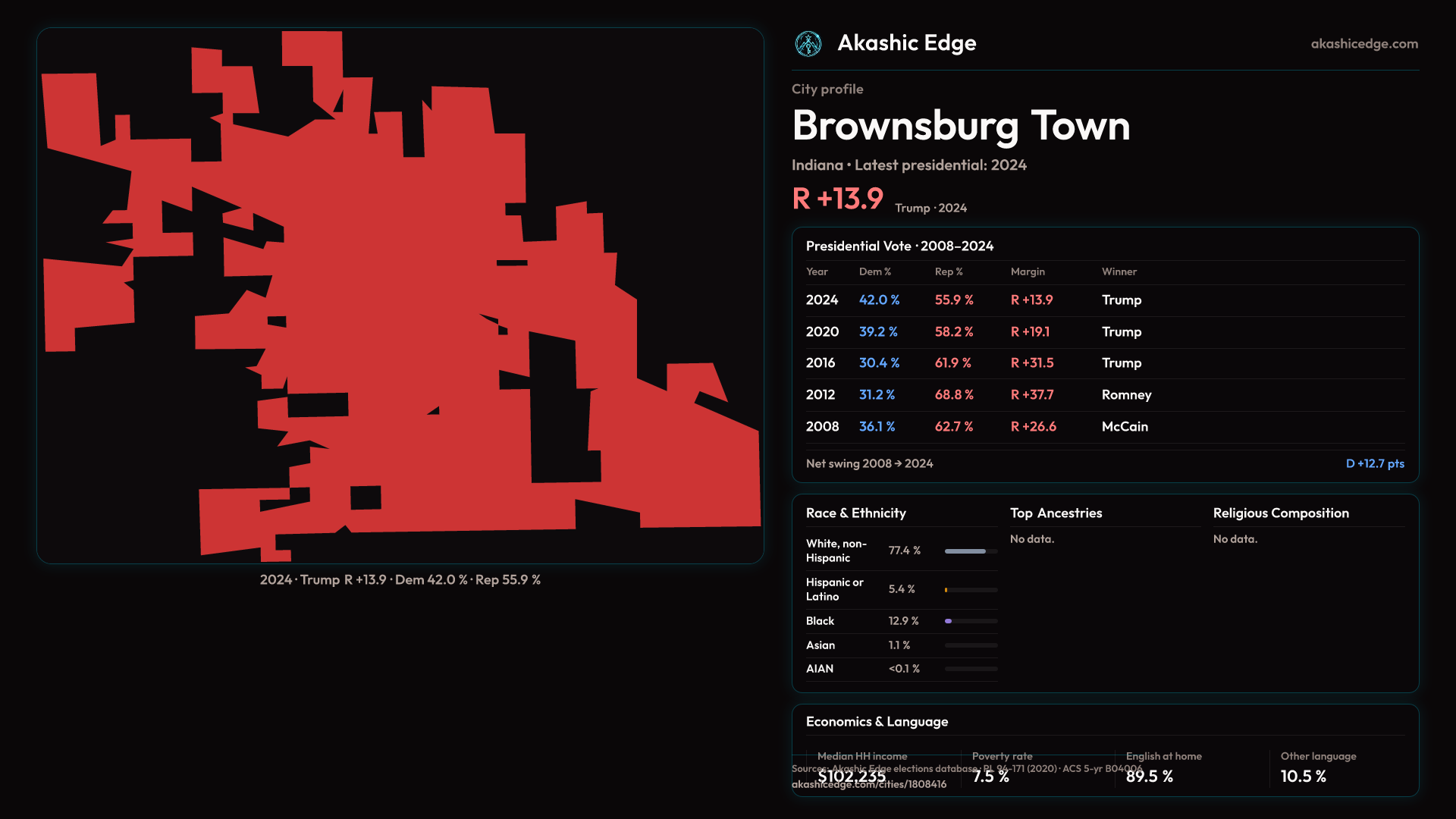
Task: Click the Race & Ethnicity heading
Action: (855, 513)
